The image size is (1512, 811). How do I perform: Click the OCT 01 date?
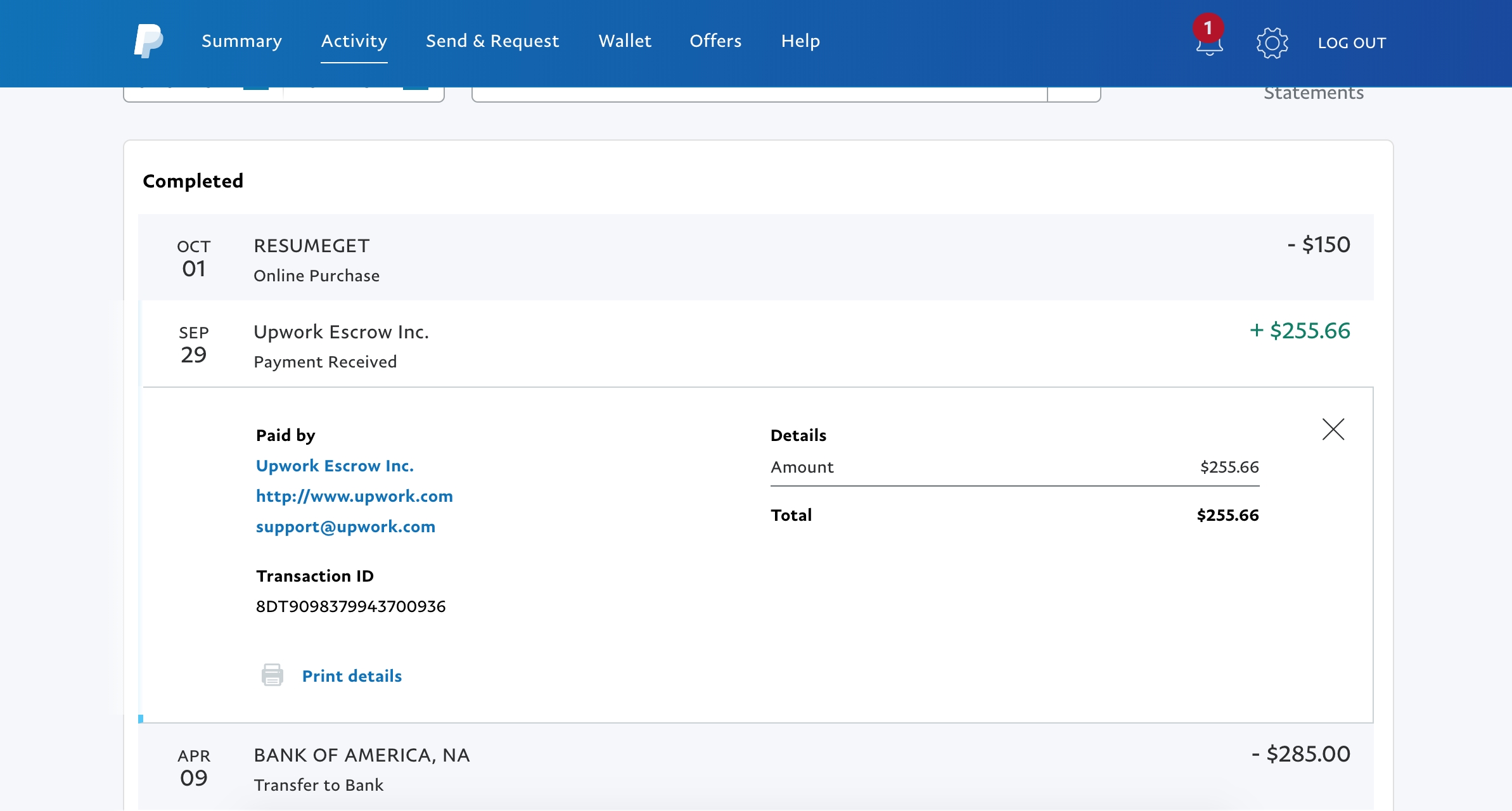tap(194, 259)
